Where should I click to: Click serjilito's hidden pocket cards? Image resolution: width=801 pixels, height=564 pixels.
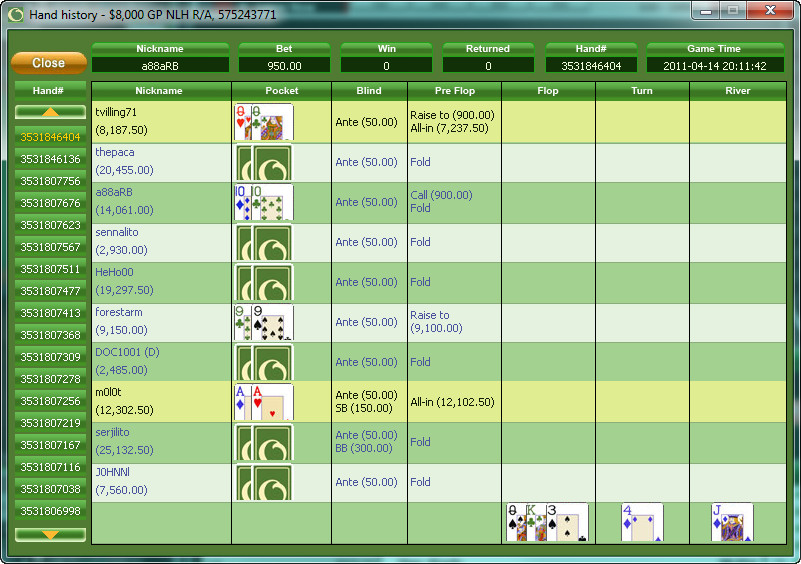coord(264,442)
